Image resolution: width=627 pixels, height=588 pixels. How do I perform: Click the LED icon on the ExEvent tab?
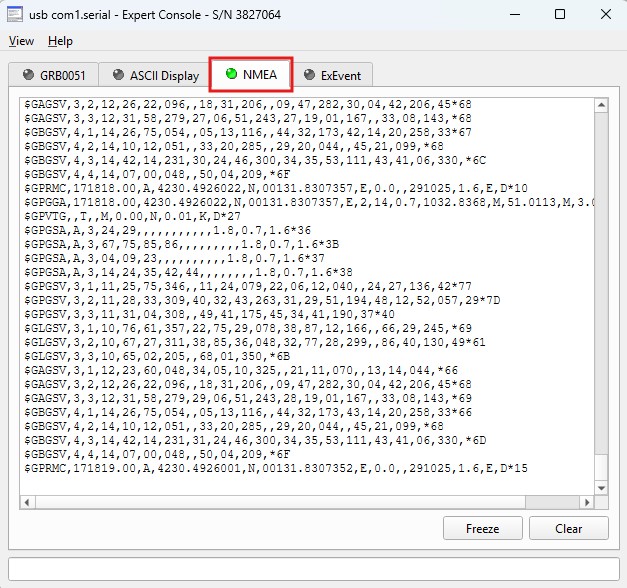[x=309, y=75]
